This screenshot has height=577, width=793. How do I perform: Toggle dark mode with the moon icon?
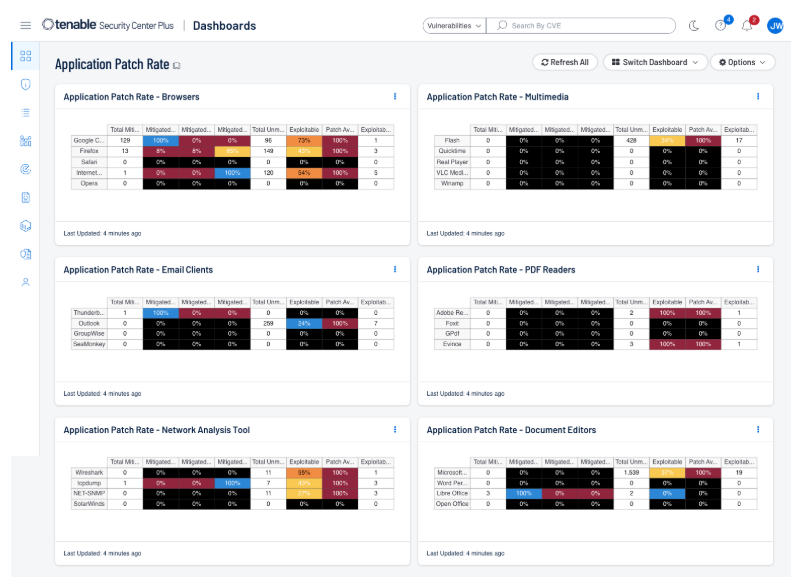[695, 25]
